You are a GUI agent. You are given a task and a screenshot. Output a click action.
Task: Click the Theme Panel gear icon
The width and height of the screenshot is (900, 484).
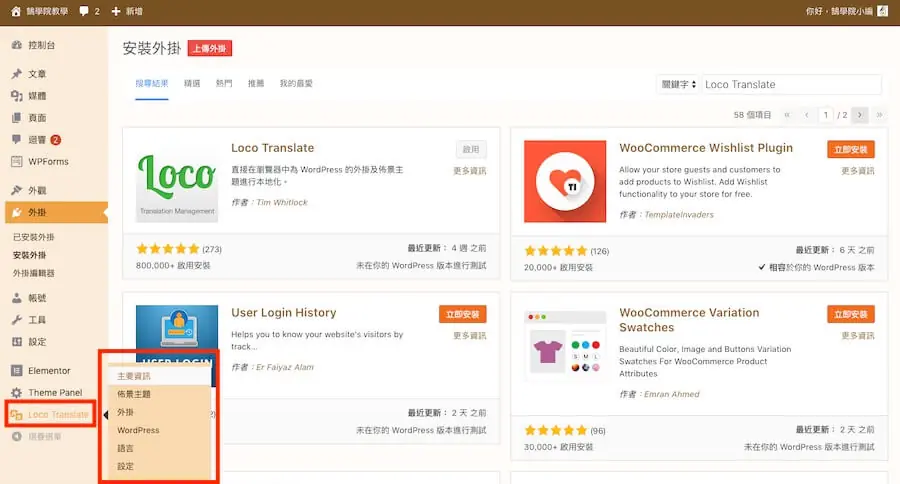[17, 393]
